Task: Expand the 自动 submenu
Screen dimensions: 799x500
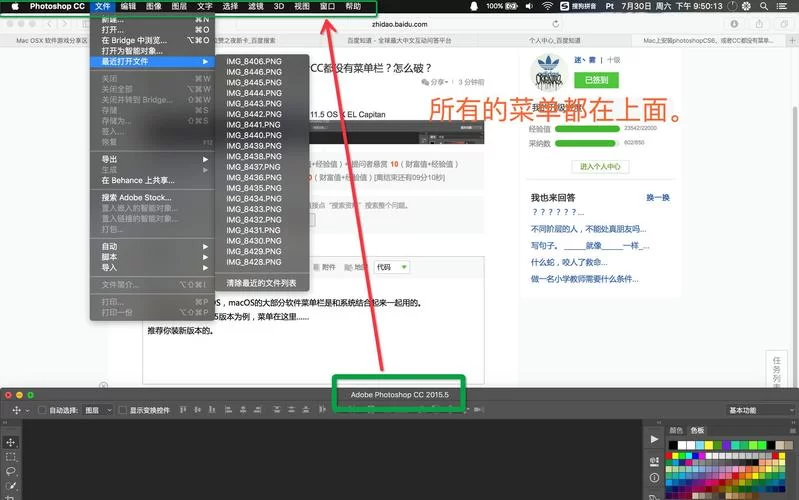Action: (x=152, y=246)
